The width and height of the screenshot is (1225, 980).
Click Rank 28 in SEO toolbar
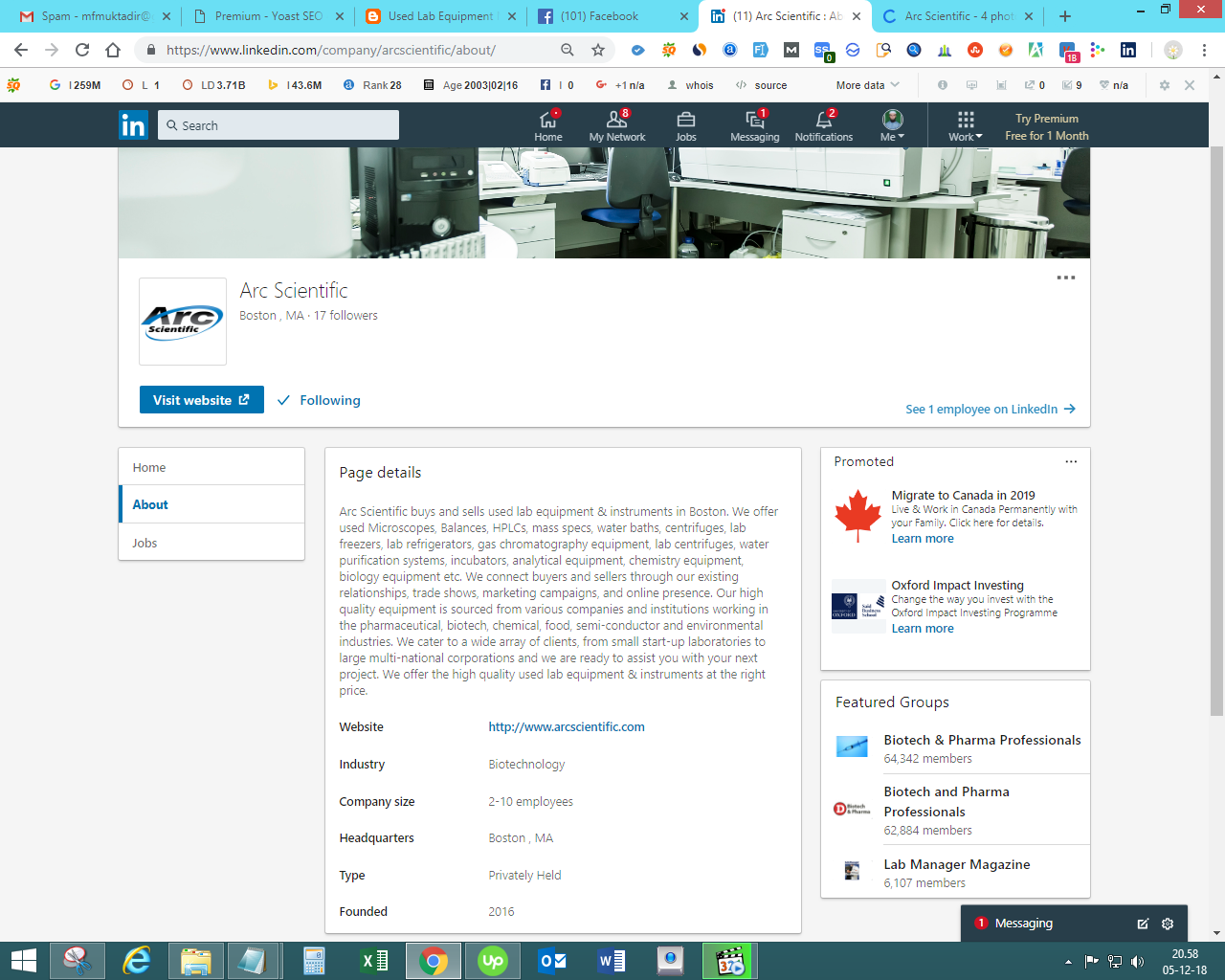(372, 85)
